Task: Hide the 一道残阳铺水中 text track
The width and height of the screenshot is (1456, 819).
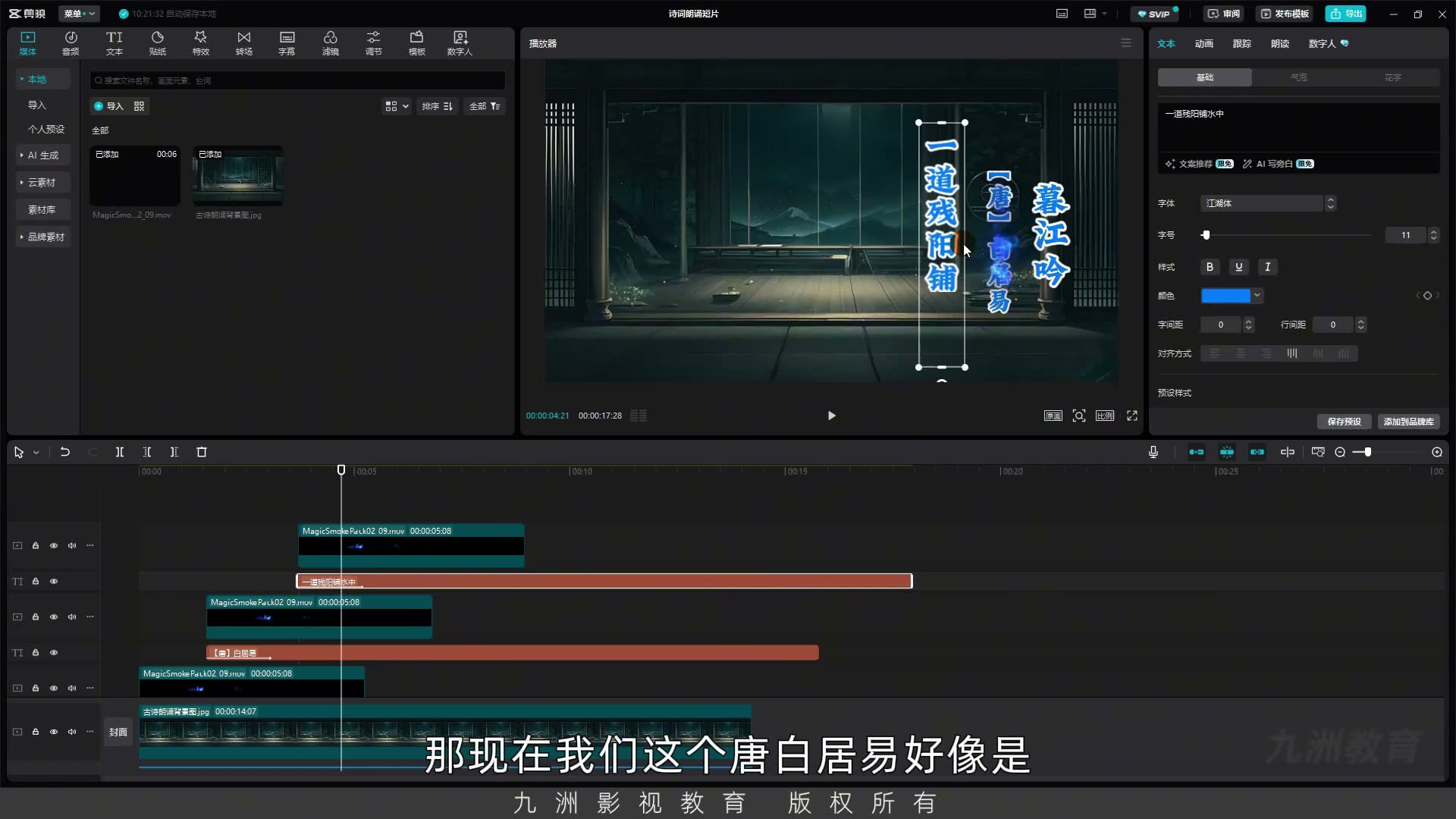Action: pos(54,582)
